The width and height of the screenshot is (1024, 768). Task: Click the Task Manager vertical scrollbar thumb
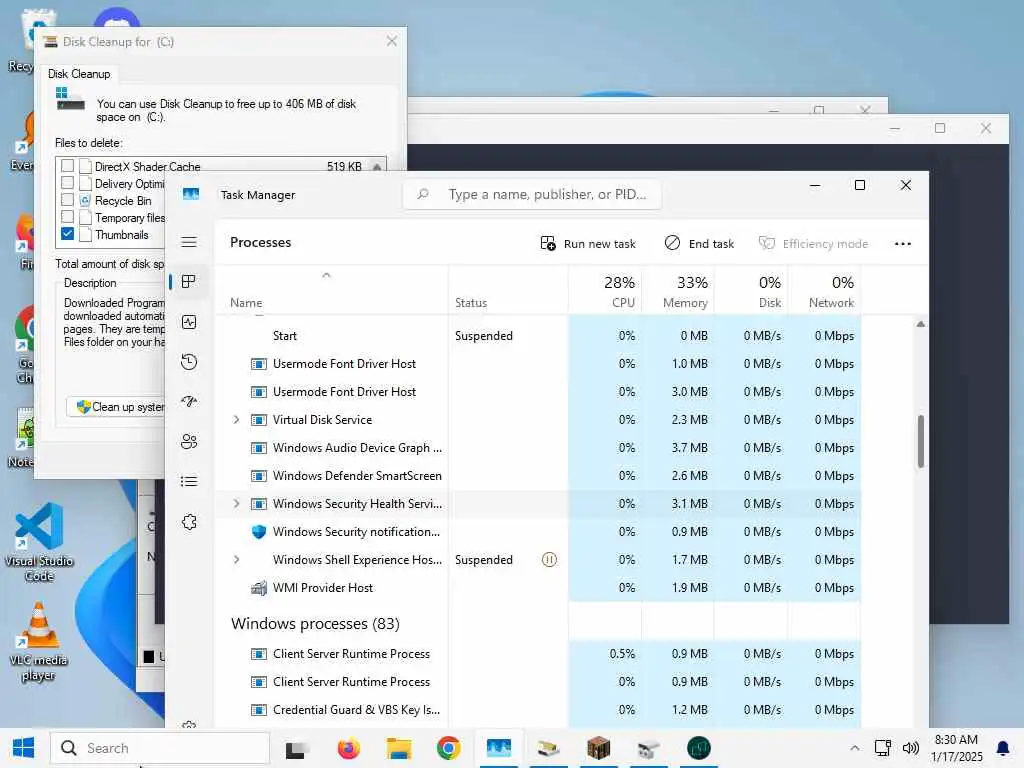coord(920,441)
